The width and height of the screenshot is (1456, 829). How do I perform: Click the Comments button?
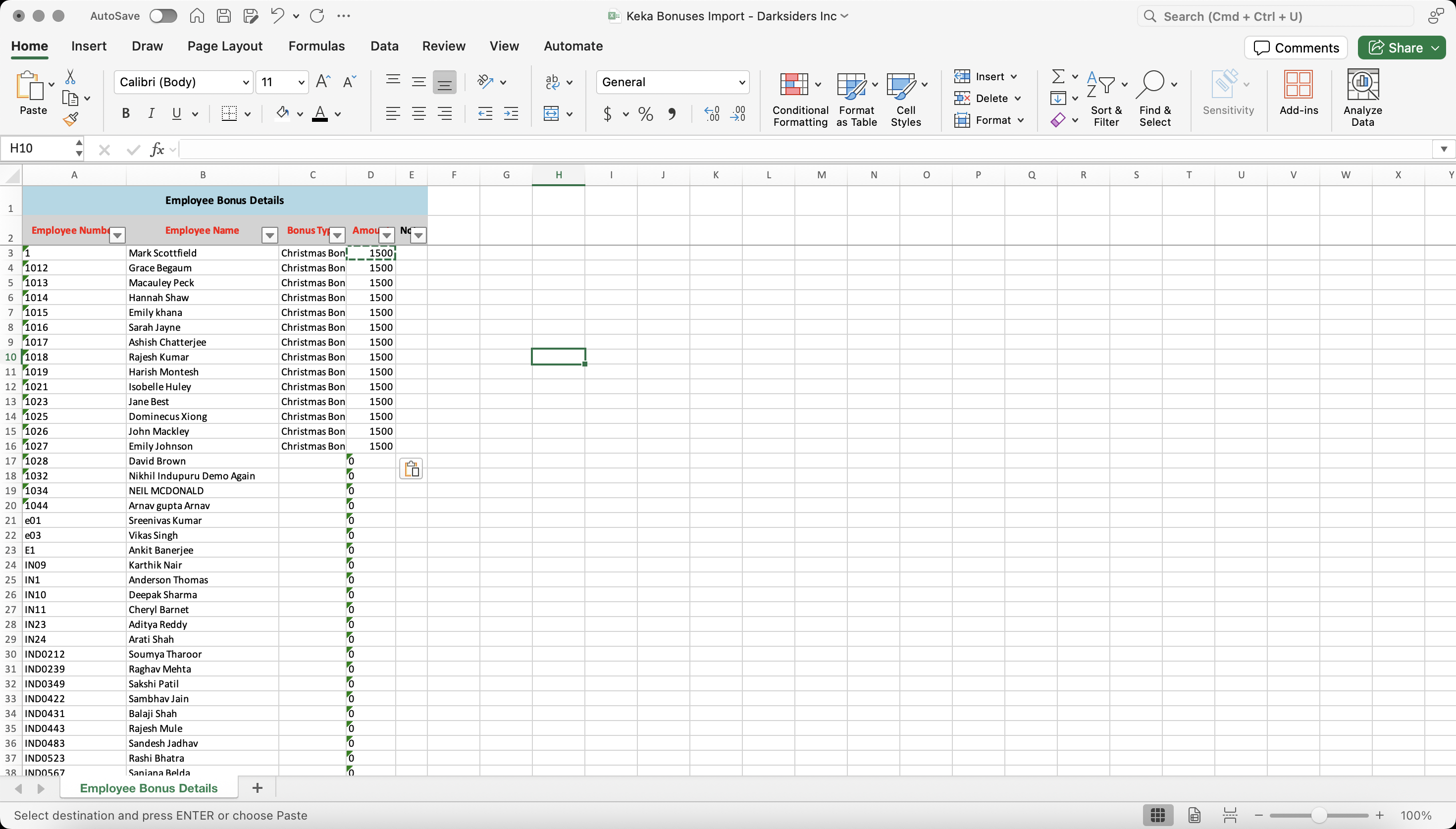pyautogui.click(x=1296, y=48)
